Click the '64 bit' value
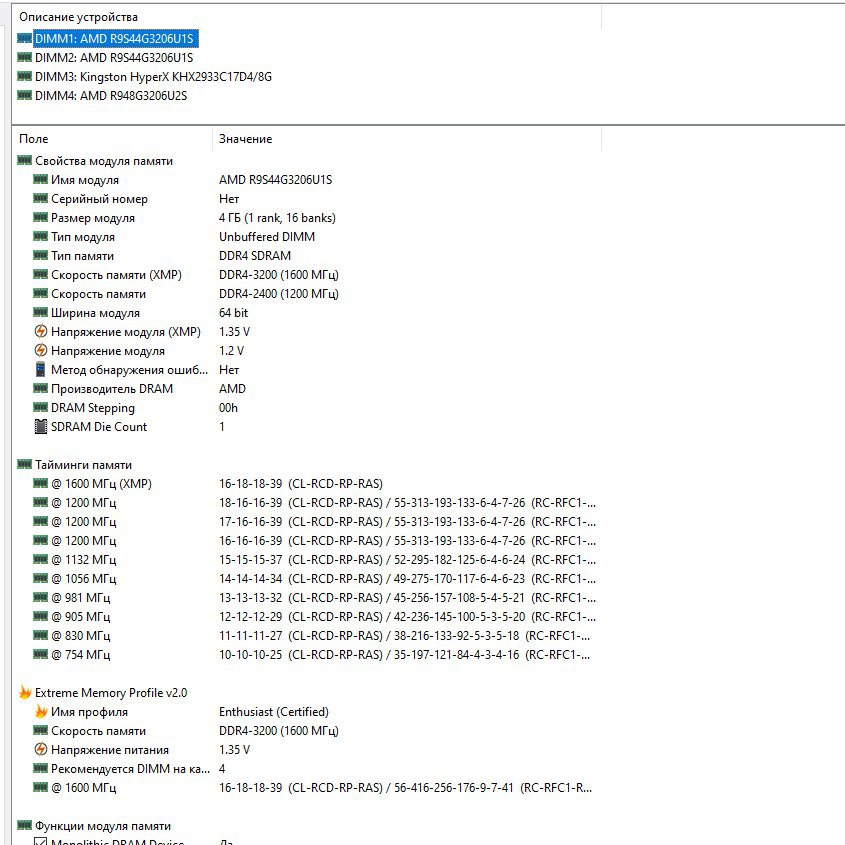 click(x=233, y=313)
